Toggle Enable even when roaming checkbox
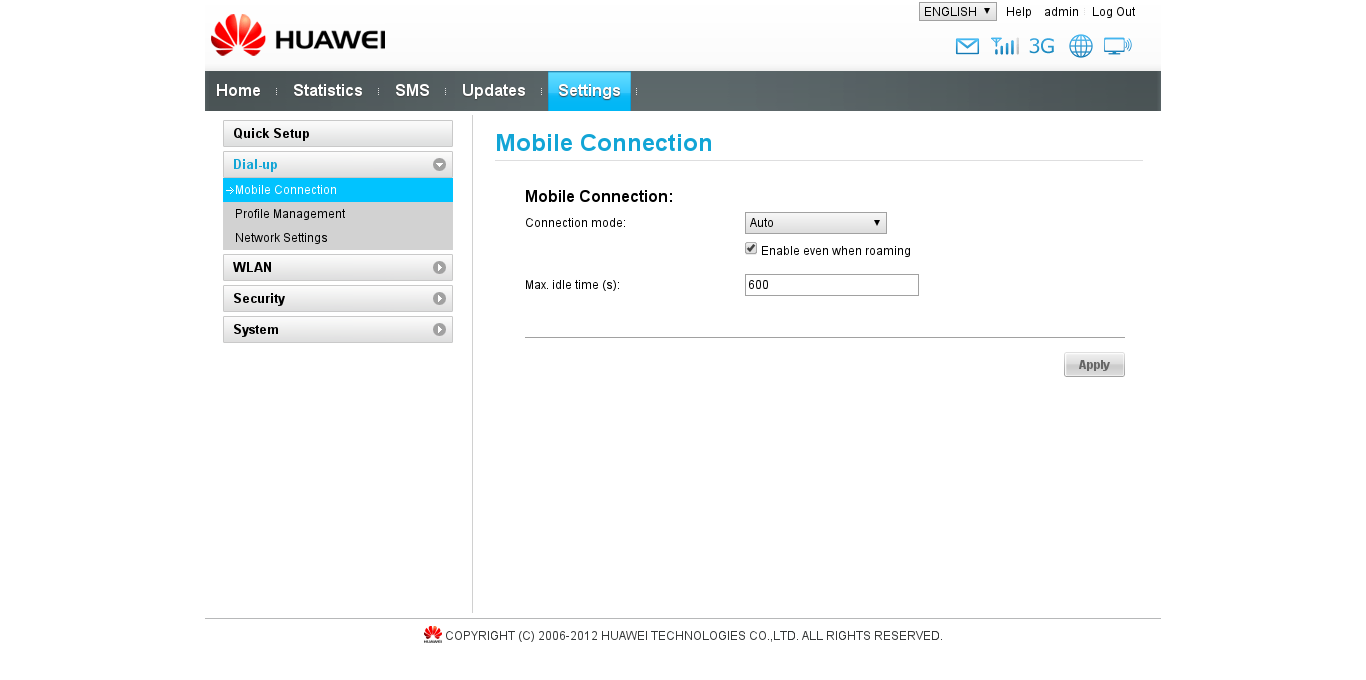Image resolution: width=1366 pixels, height=680 pixels. (x=751, y=249)
